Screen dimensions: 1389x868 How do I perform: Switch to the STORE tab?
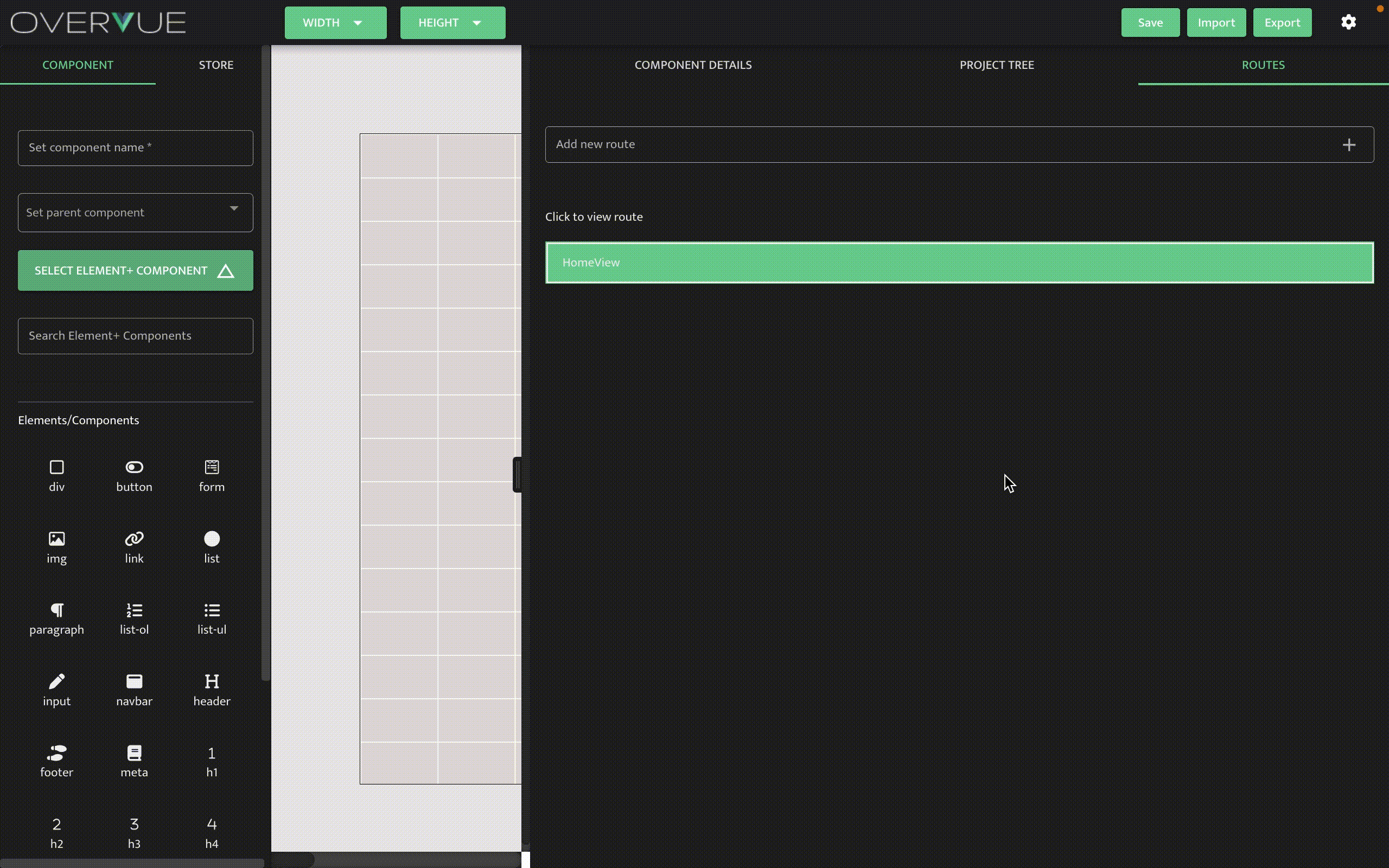click(216, 65)
